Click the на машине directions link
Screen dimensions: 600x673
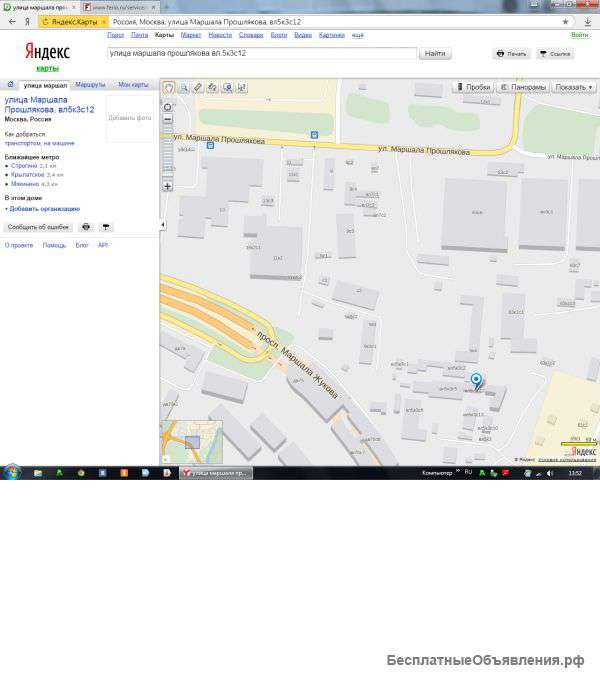coord(59,143)
